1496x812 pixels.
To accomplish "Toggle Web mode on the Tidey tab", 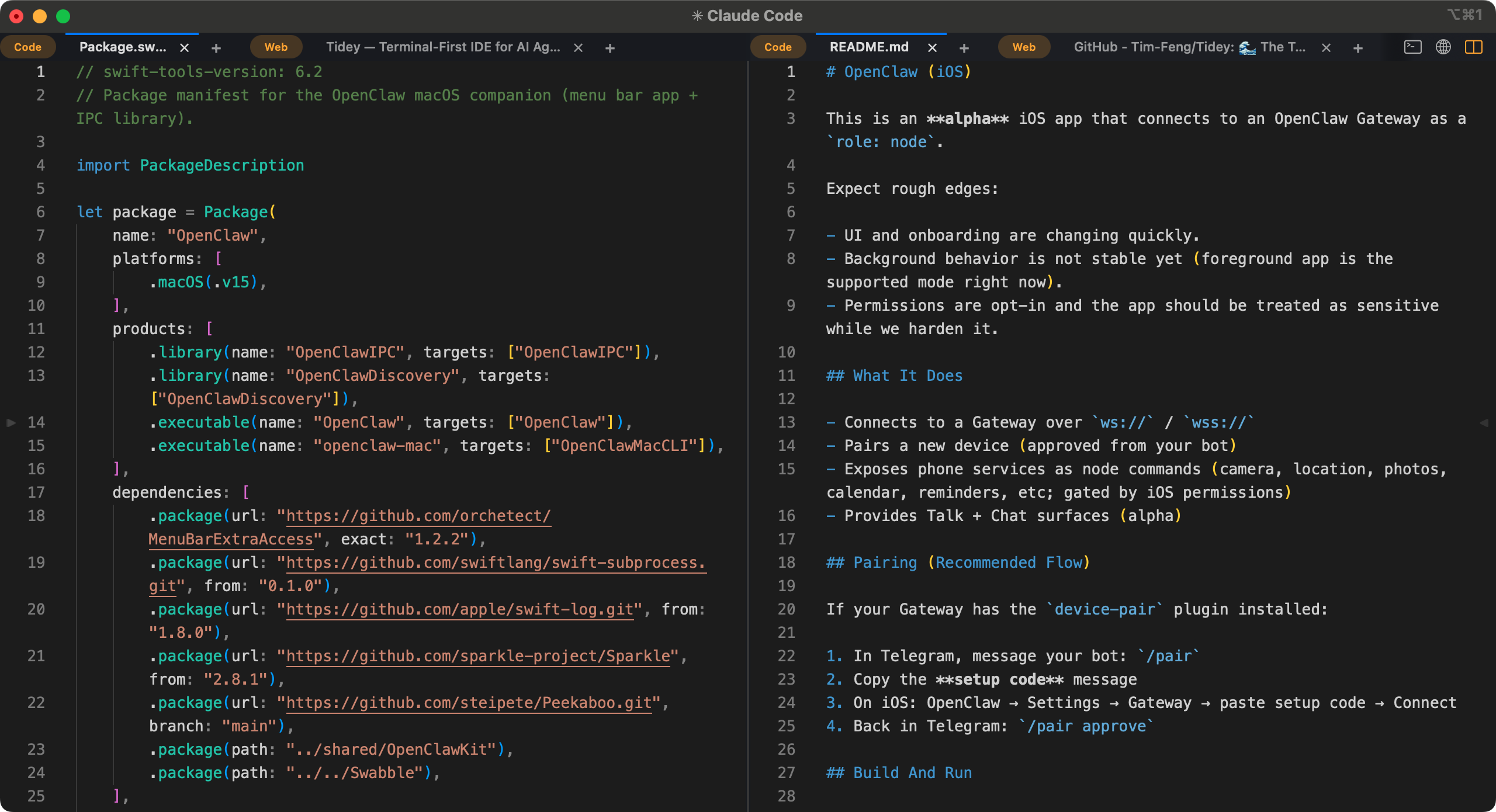I will [276, 47].
